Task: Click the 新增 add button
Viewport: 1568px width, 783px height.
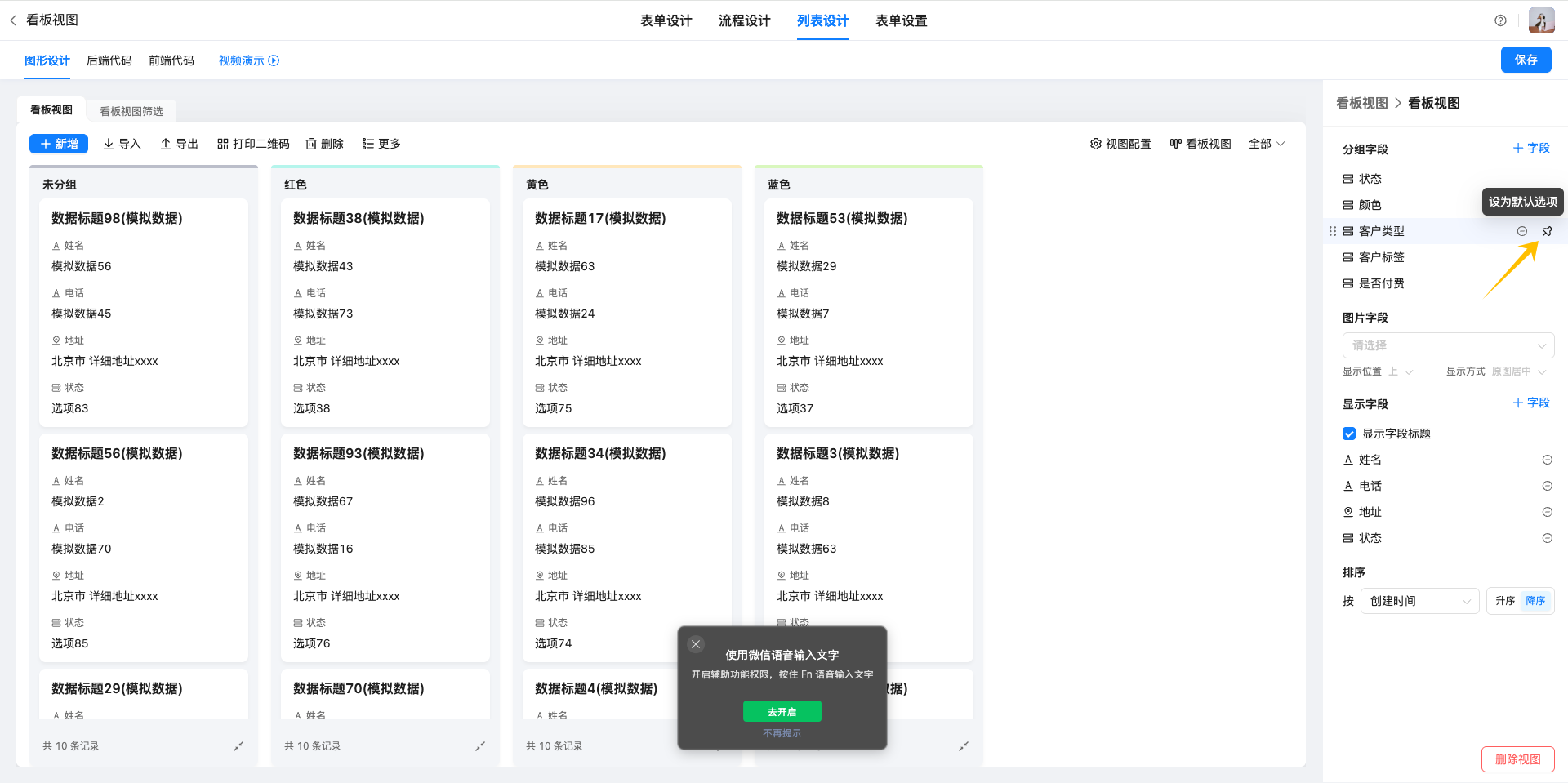Action: click(59, 144)
